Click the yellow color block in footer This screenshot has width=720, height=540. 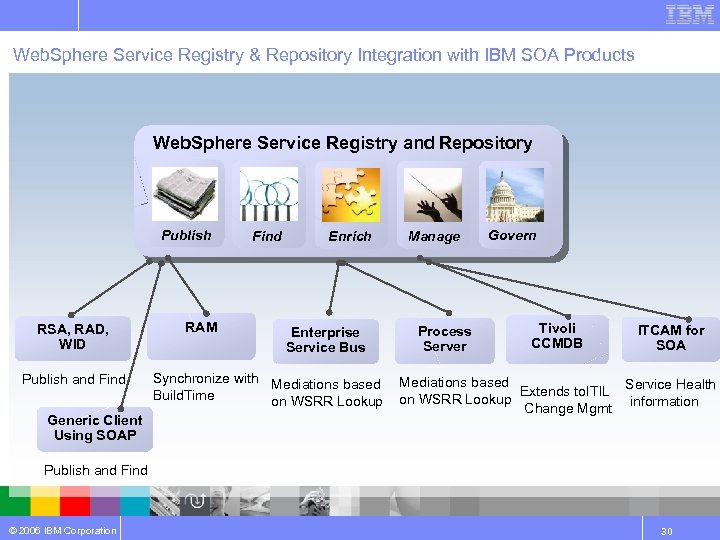click(x=45, y=501)
